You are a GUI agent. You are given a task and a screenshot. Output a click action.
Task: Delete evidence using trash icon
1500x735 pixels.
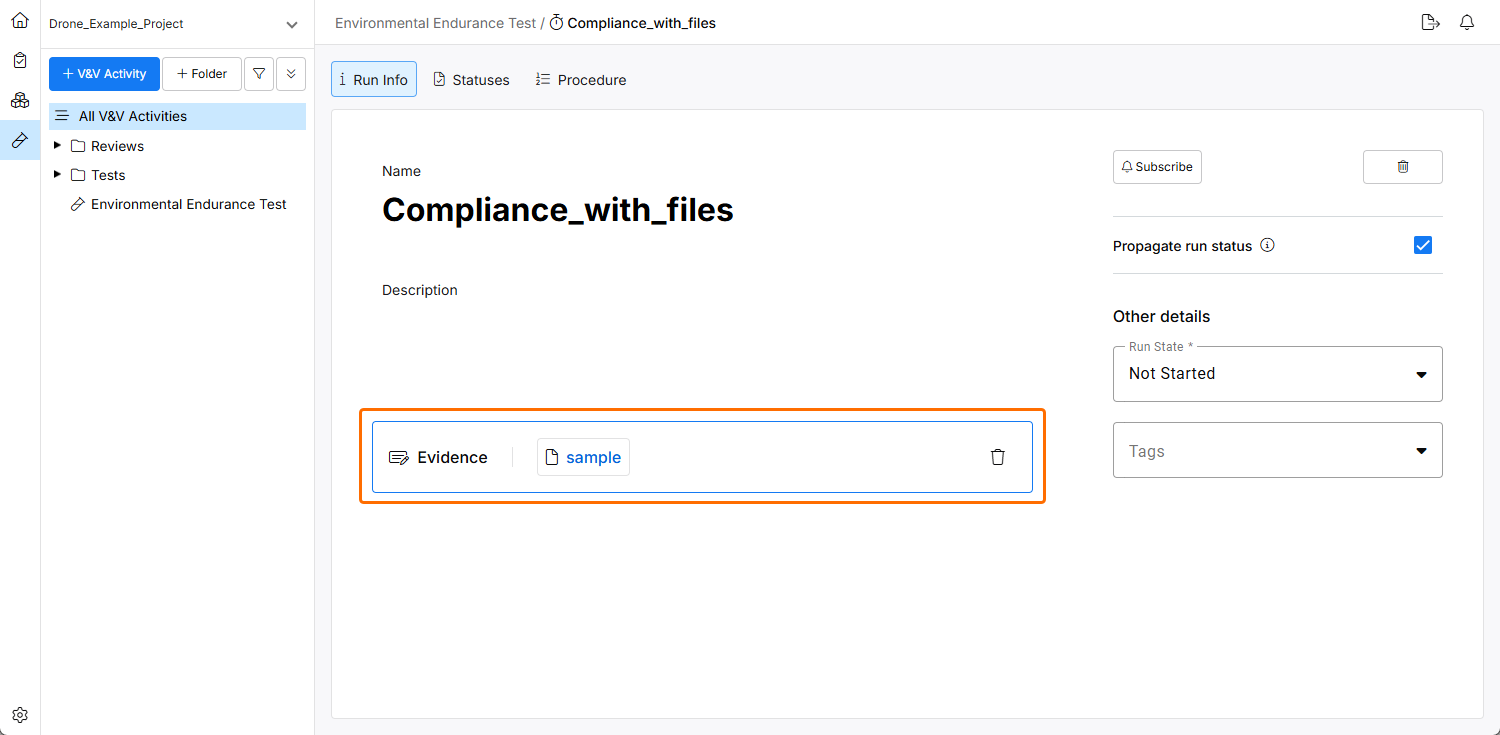click(997, 457)
